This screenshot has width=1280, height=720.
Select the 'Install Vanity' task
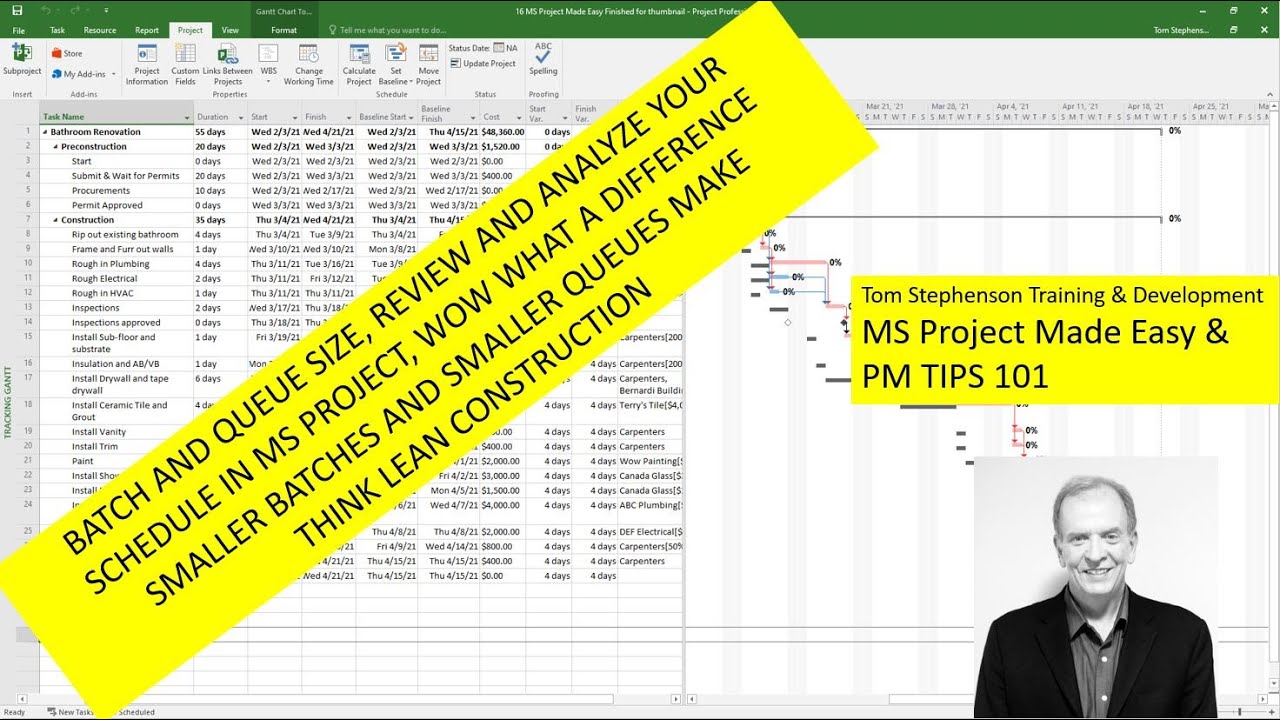pyautogui.click(x=99, y=432)
